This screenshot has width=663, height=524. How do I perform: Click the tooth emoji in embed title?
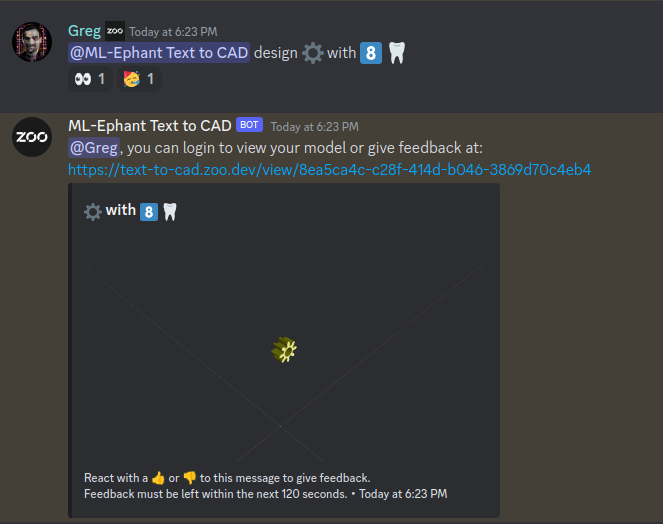point(170,212)
